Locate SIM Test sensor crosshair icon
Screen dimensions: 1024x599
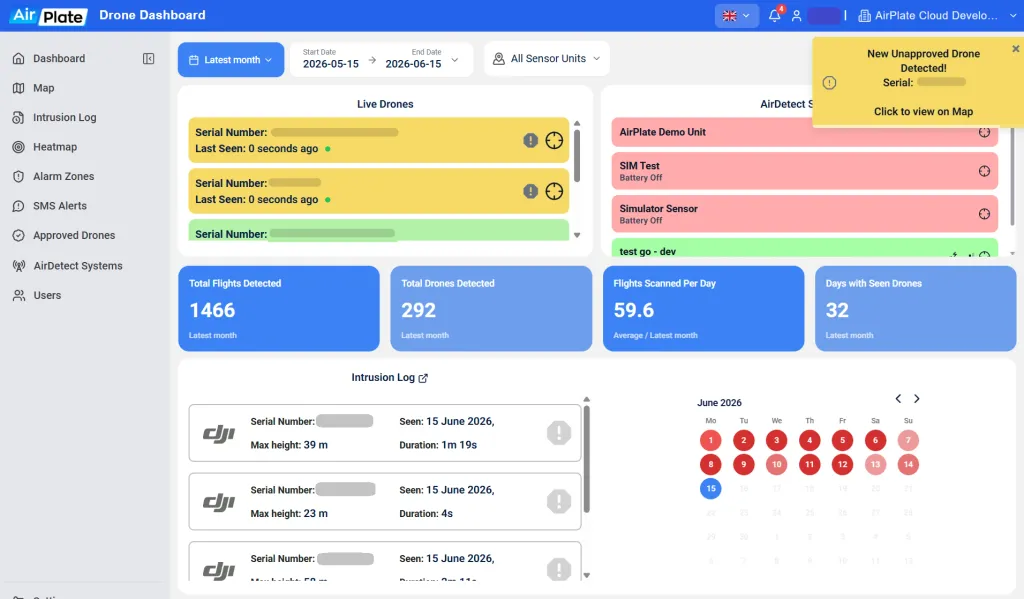click(x=984, y=171)
